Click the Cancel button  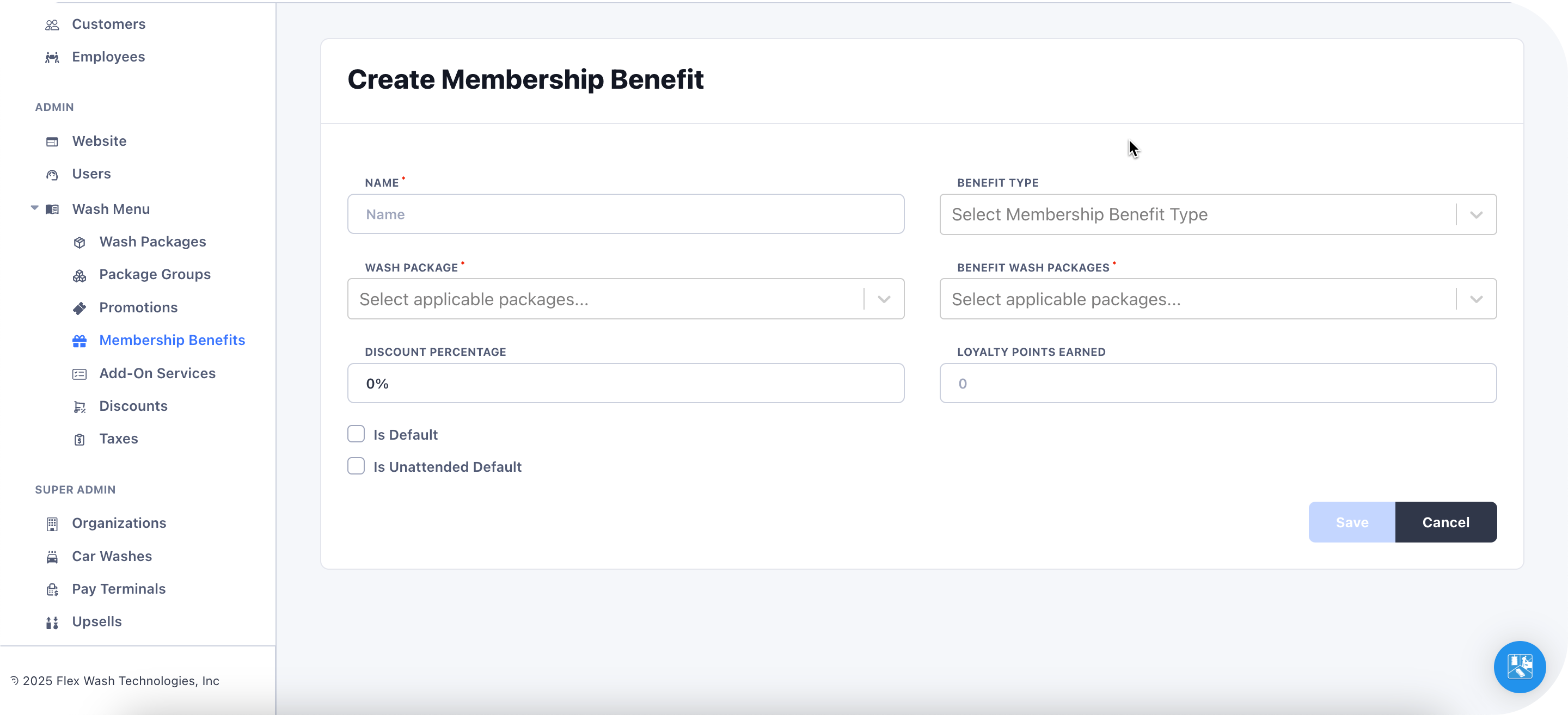tap(1445, 522)
